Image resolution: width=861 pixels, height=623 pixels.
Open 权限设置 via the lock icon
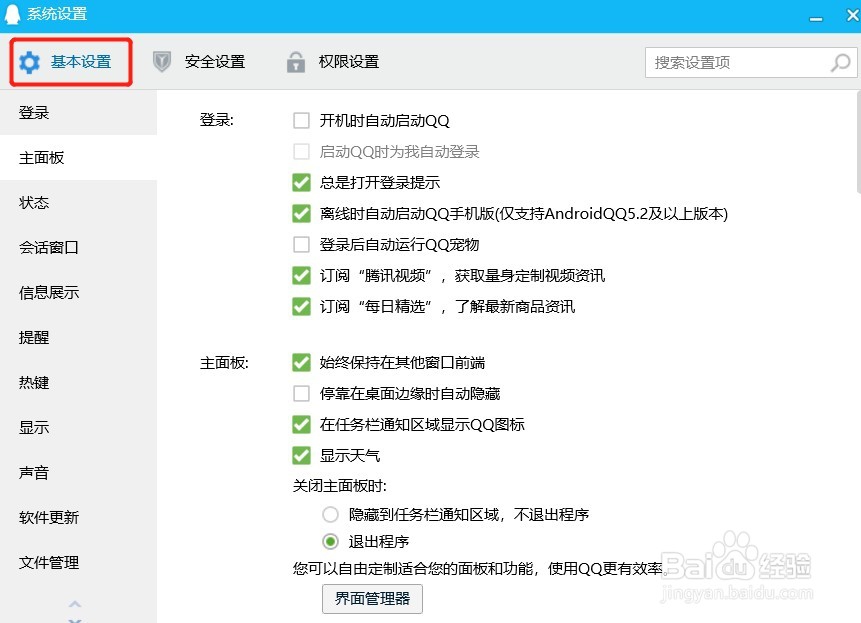[296, 61]
